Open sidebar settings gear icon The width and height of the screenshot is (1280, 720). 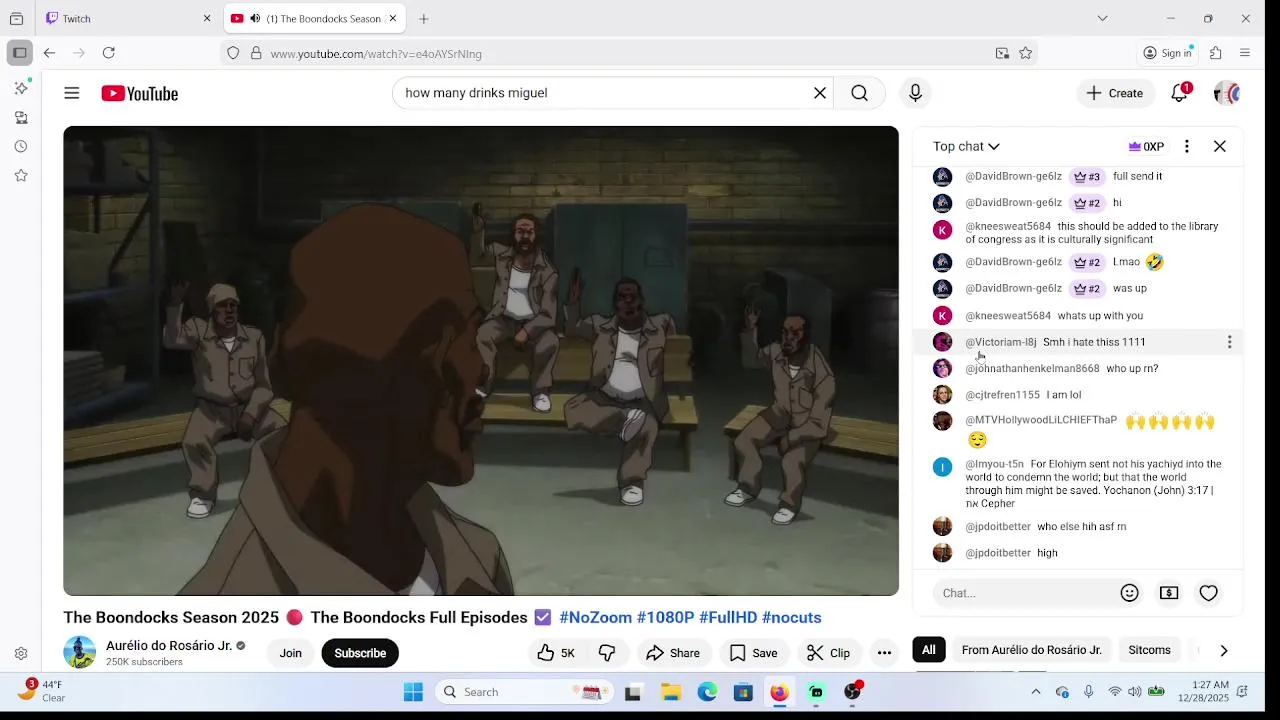click(x=21, y=654)
